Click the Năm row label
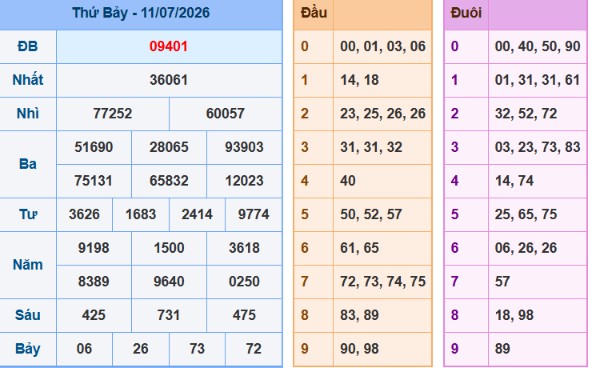Image resolution: width=589 pixels, height=368 pixels. click(27, 265)
